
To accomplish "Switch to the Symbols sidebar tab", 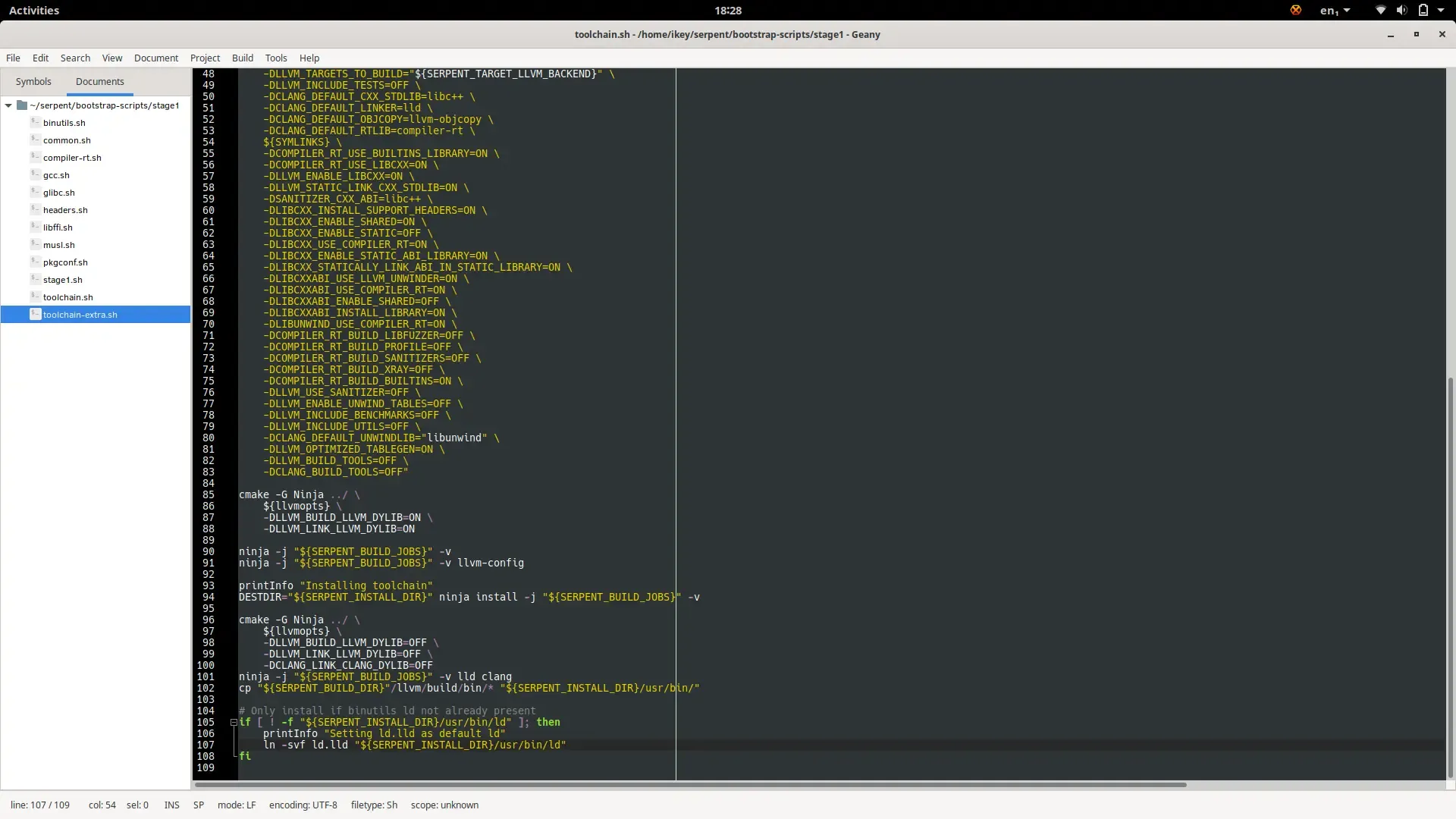I will 33,81.
